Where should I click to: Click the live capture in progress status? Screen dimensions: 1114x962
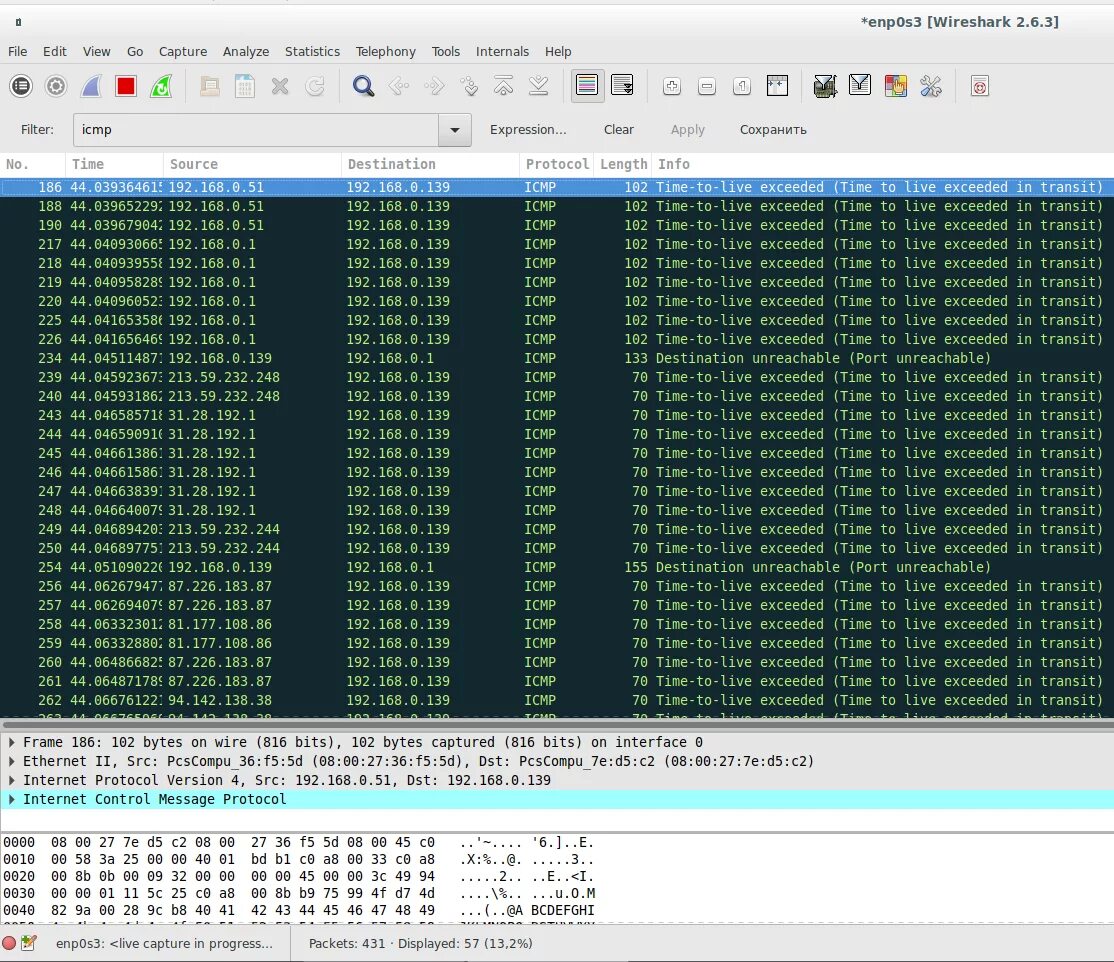click(164, 944)
